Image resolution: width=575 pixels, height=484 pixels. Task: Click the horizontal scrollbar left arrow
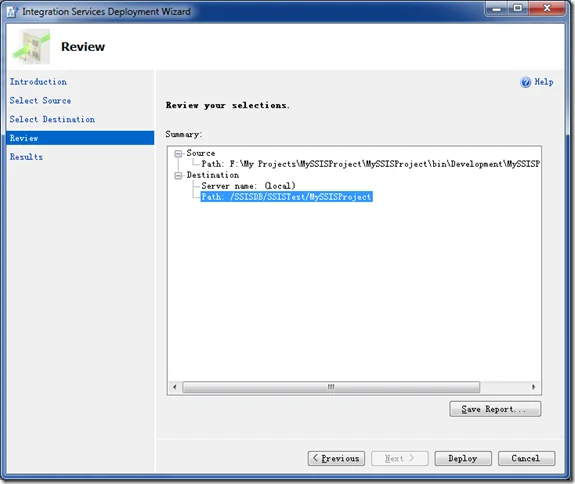[x=175, y=387]
